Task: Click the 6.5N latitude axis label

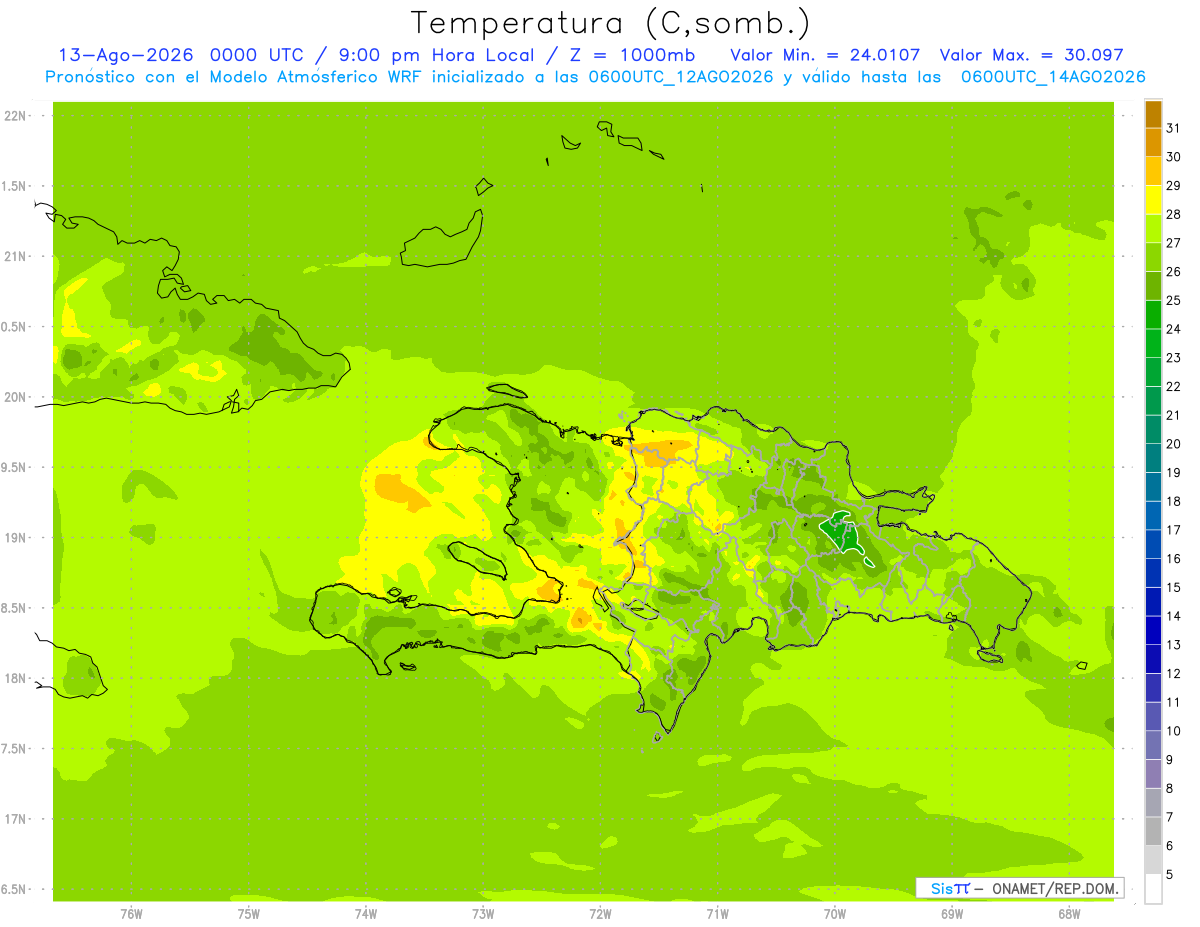Action: (x=15, y=889)
